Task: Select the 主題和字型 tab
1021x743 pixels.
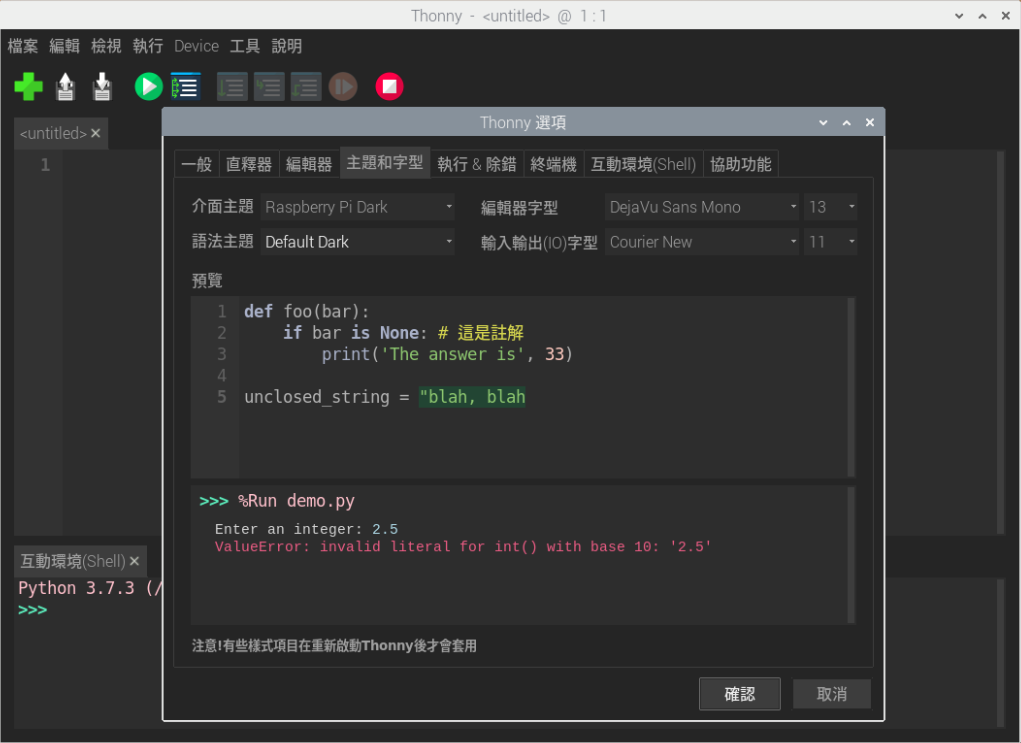Action: 385,163
